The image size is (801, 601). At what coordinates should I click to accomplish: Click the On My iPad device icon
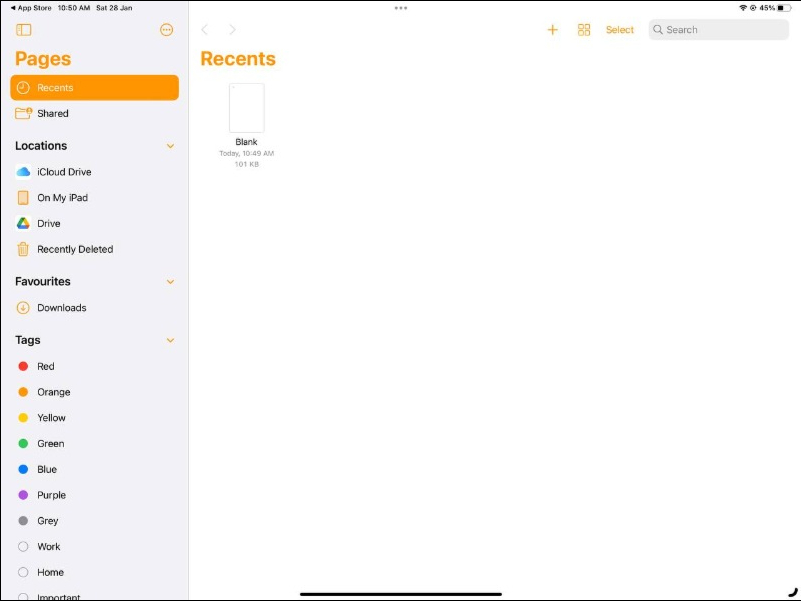(x=23, y=198)
